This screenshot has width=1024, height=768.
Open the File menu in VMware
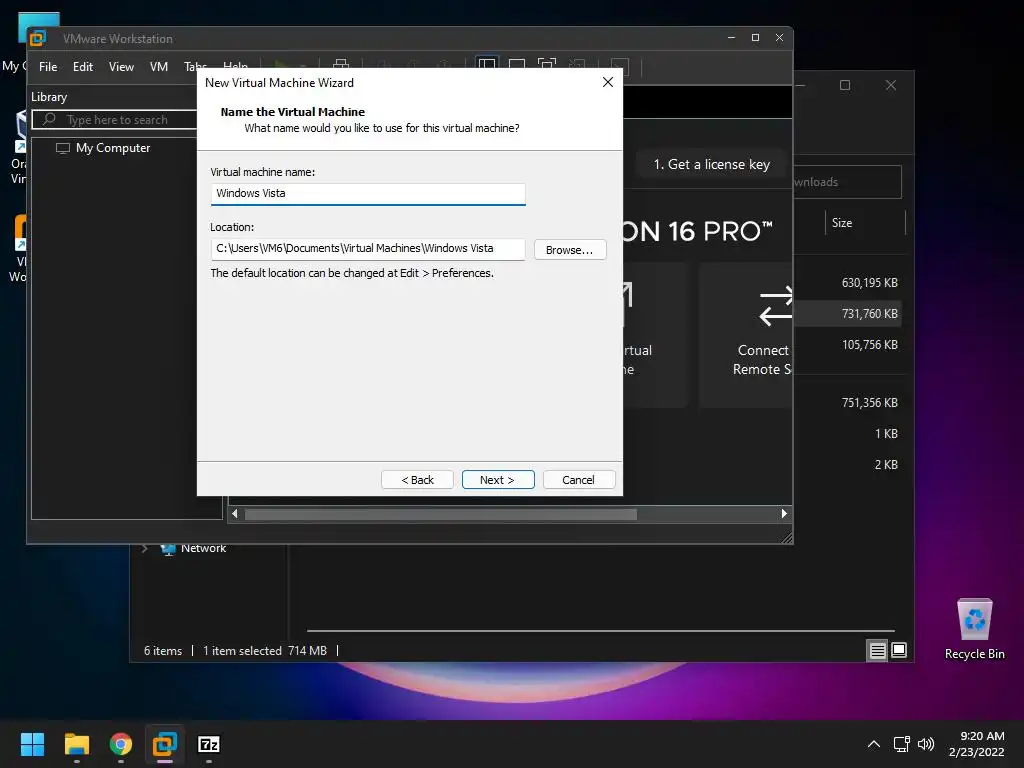48,67
